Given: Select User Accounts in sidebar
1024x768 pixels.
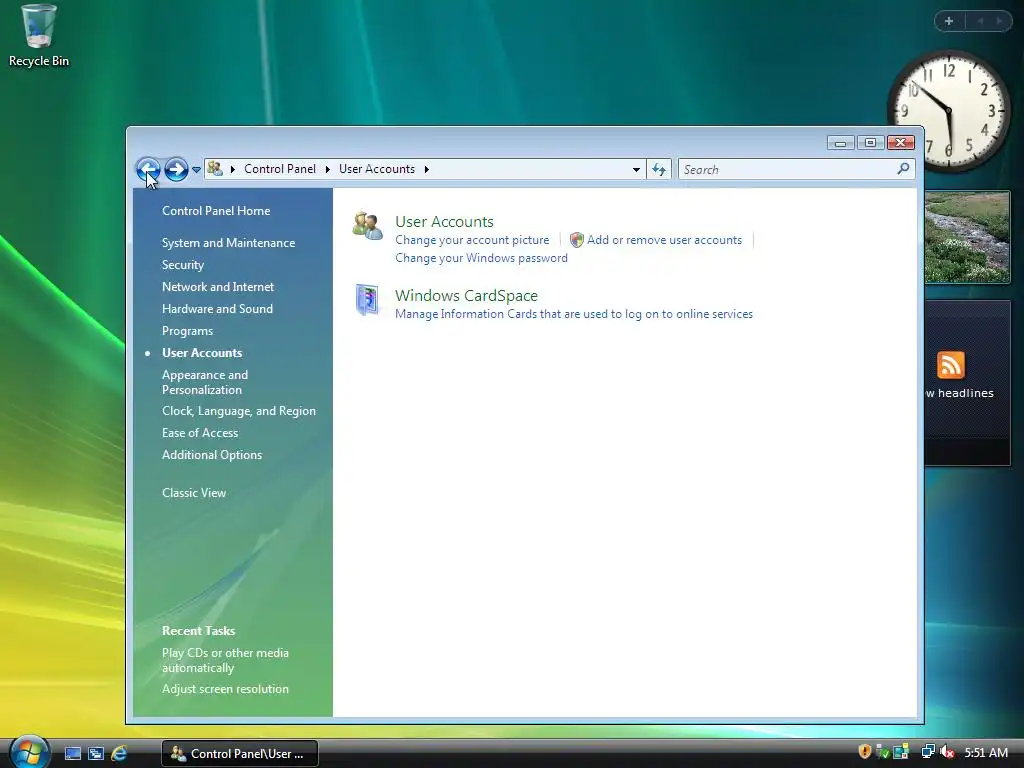Looking at the screenshot, I should click(x=202, y=353).
